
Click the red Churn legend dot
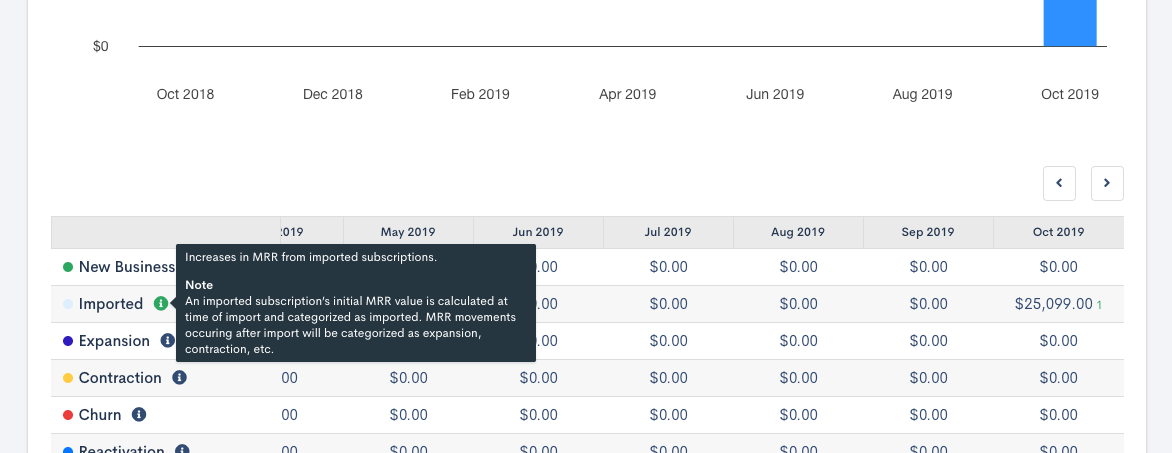click(68, 415)
